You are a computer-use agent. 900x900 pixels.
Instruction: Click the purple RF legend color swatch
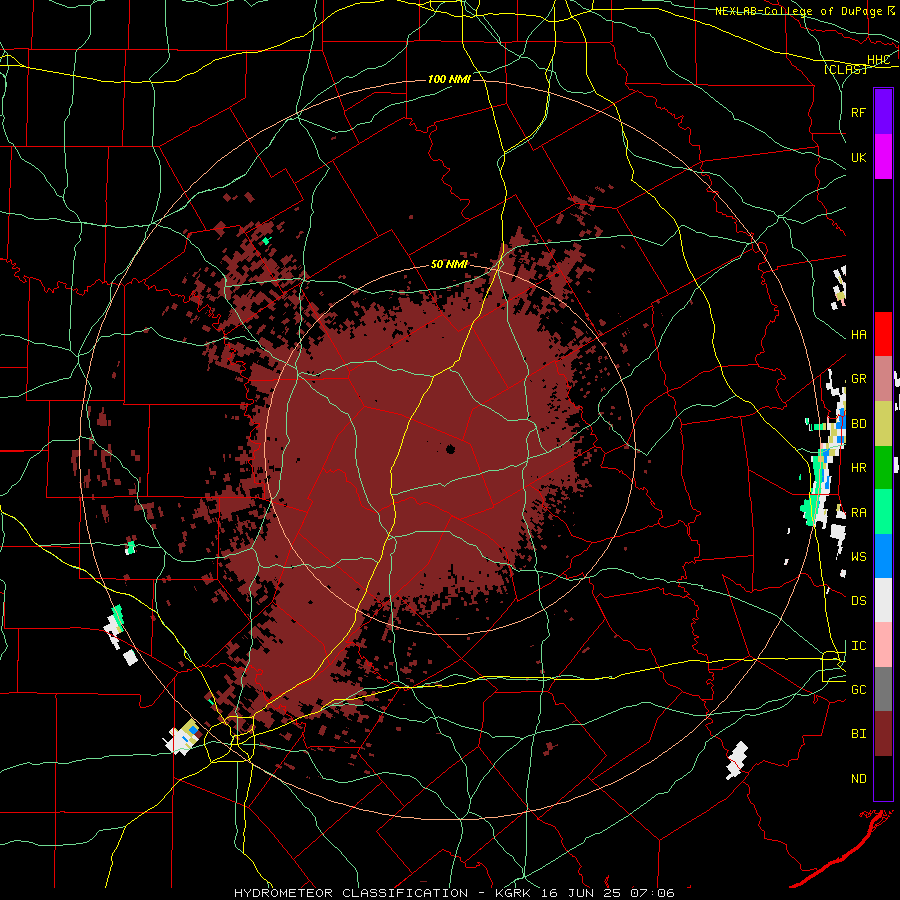(x=883, y=112)
